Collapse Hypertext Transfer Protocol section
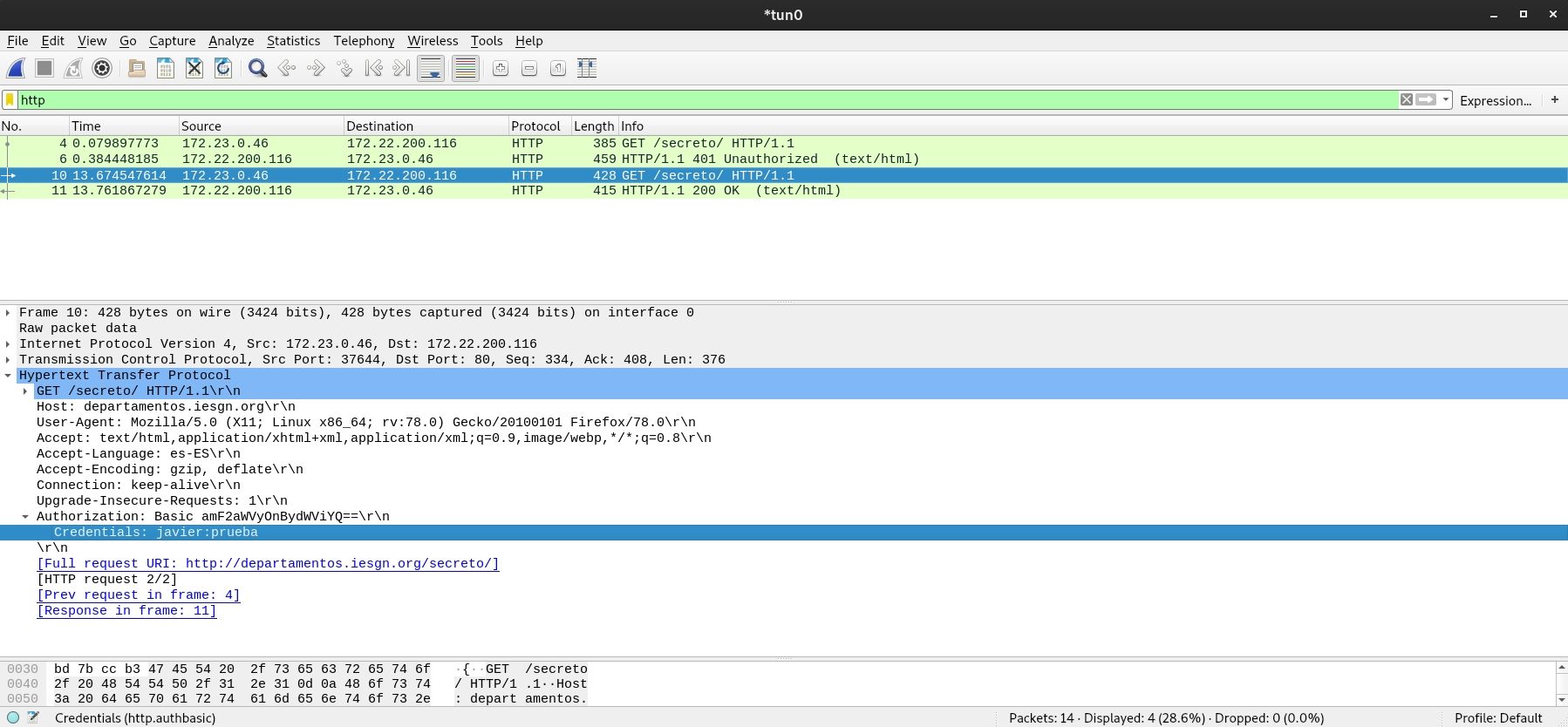The width and height of the screenshot is (1568, 727). click(x=8, y=375)
